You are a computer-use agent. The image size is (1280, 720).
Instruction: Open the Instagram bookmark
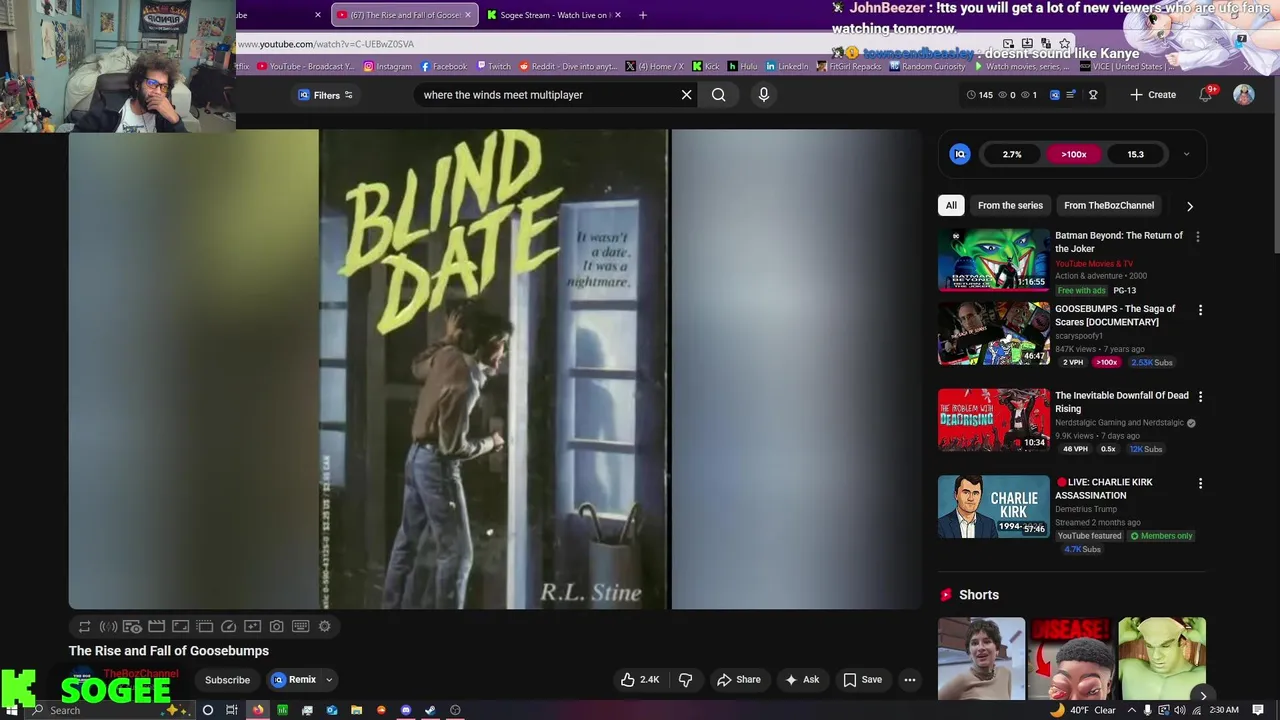tap(387, 66)
